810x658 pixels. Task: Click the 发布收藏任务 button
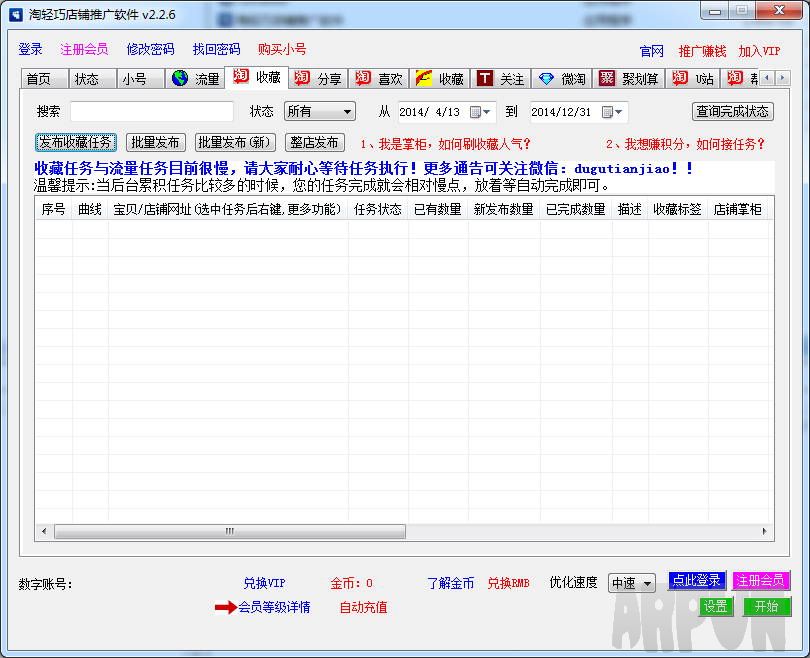[76, 143]
